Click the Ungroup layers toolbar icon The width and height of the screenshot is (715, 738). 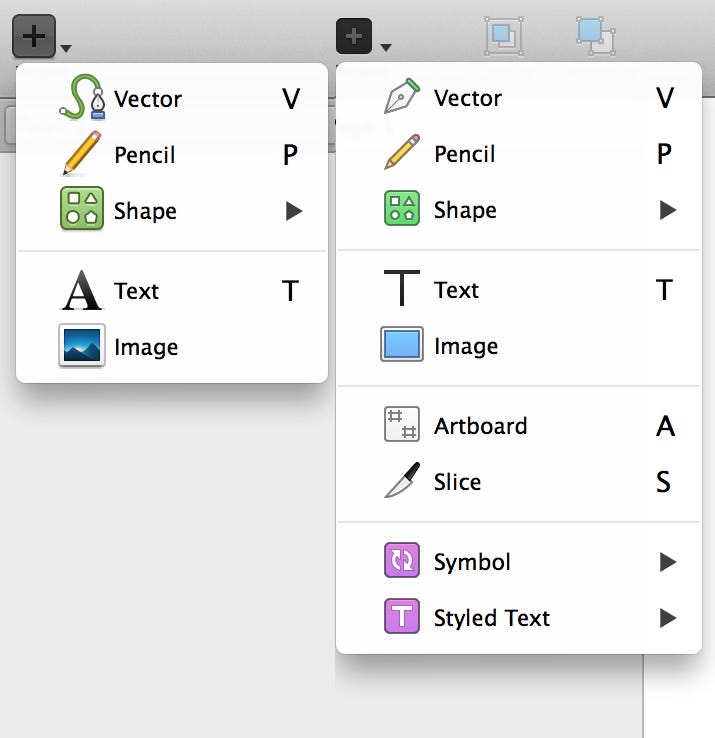pos(596,36)
